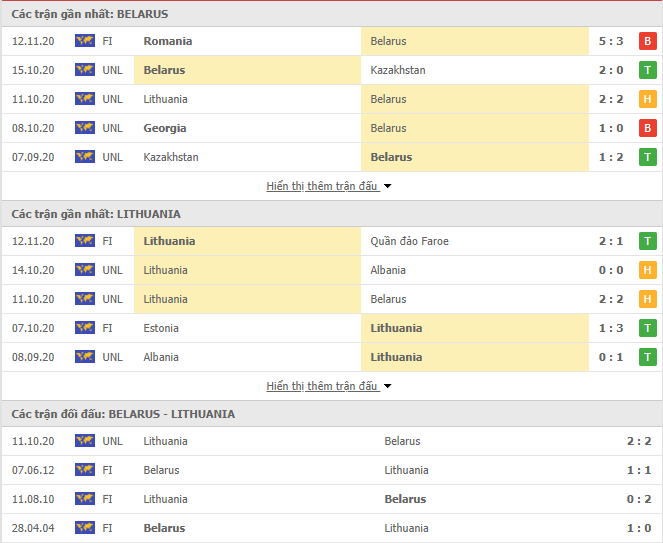
Task: Expand more Lithuania matches with the dropdown arrow
Action: click(387, 386)
